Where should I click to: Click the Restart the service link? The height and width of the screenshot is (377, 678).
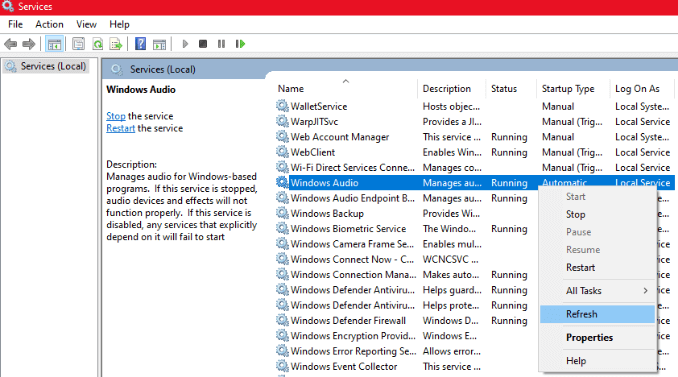click(121, 128)
